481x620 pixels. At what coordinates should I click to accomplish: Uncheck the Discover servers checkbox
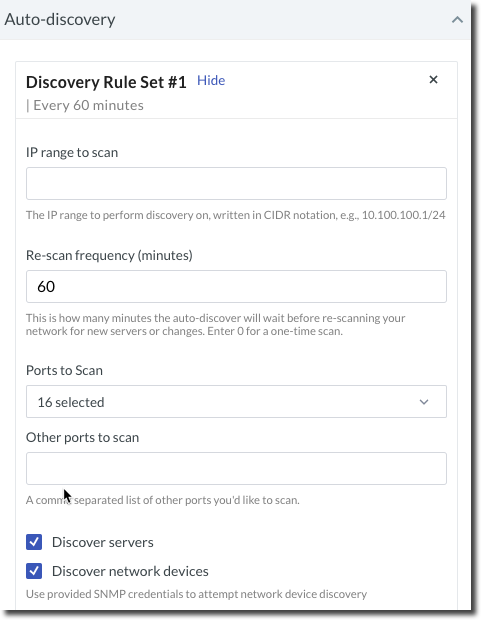(34, 542)
